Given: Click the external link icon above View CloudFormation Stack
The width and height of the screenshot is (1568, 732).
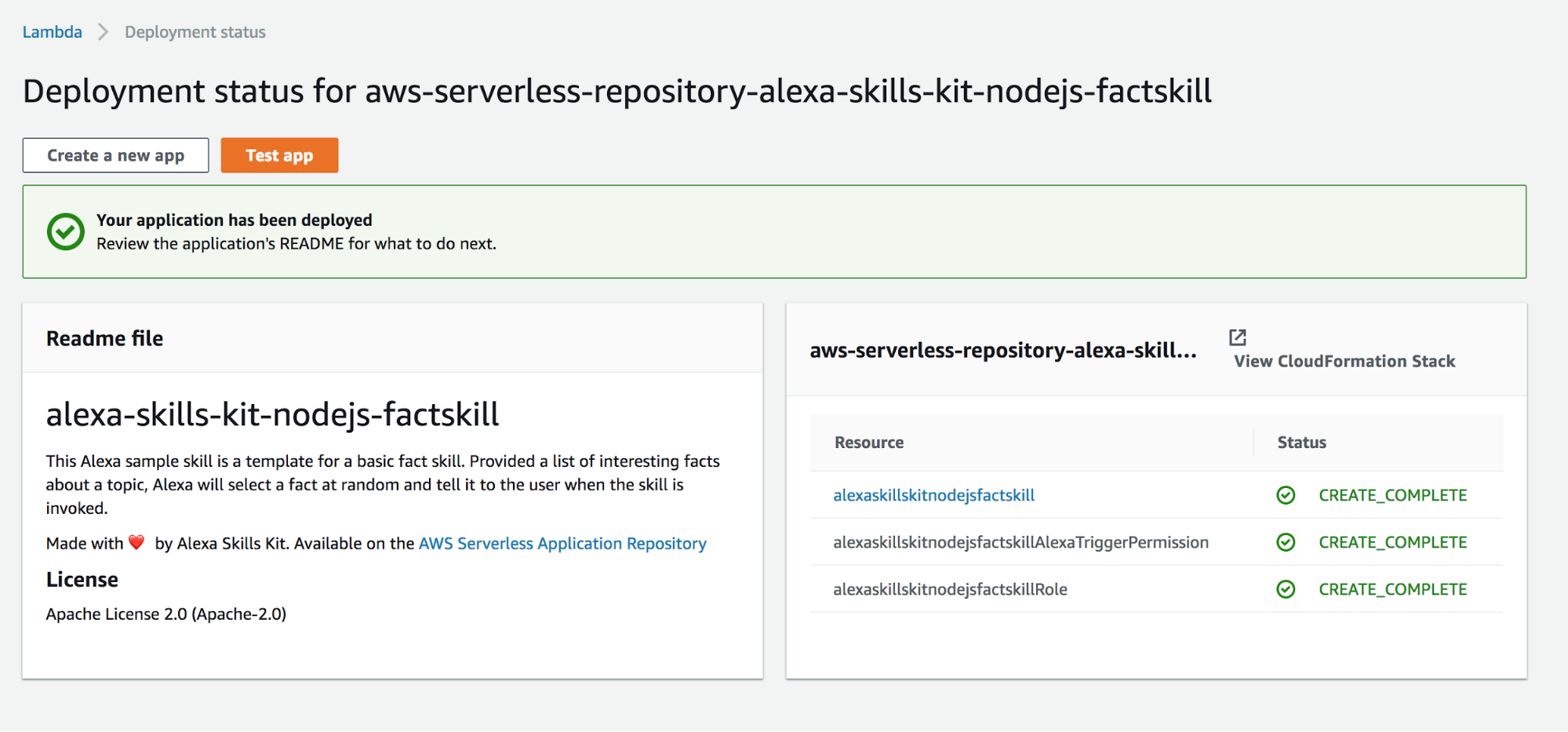Looking at the screenshot, I should pos(1237,337).
